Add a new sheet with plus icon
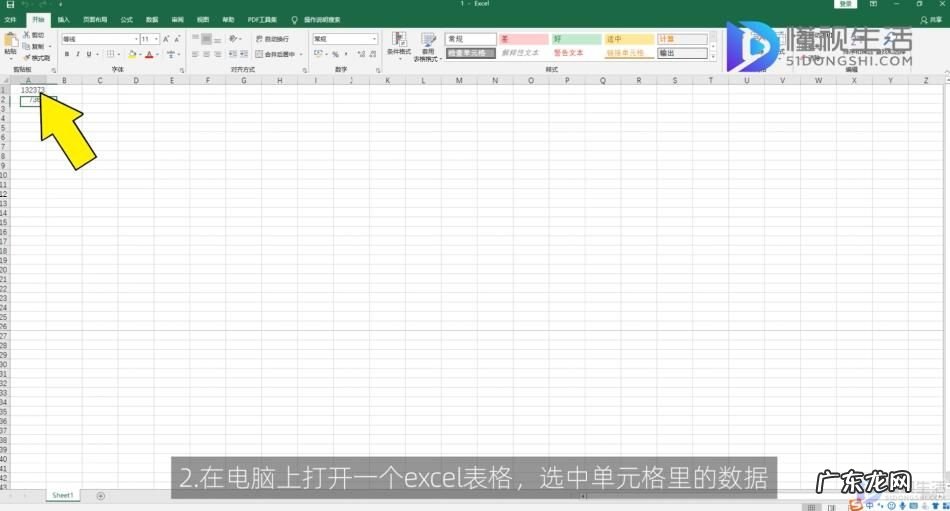Image resolution: width=950 pixels, height=511 pixels. (101, 496)
